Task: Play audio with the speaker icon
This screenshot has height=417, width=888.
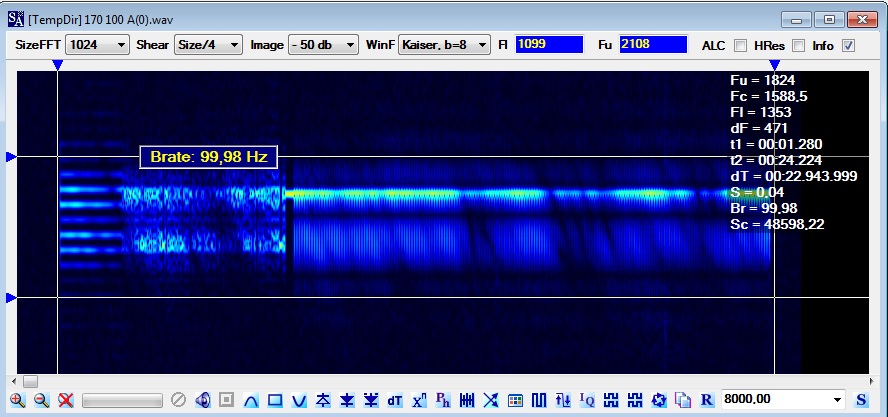Action: [202, 400]
